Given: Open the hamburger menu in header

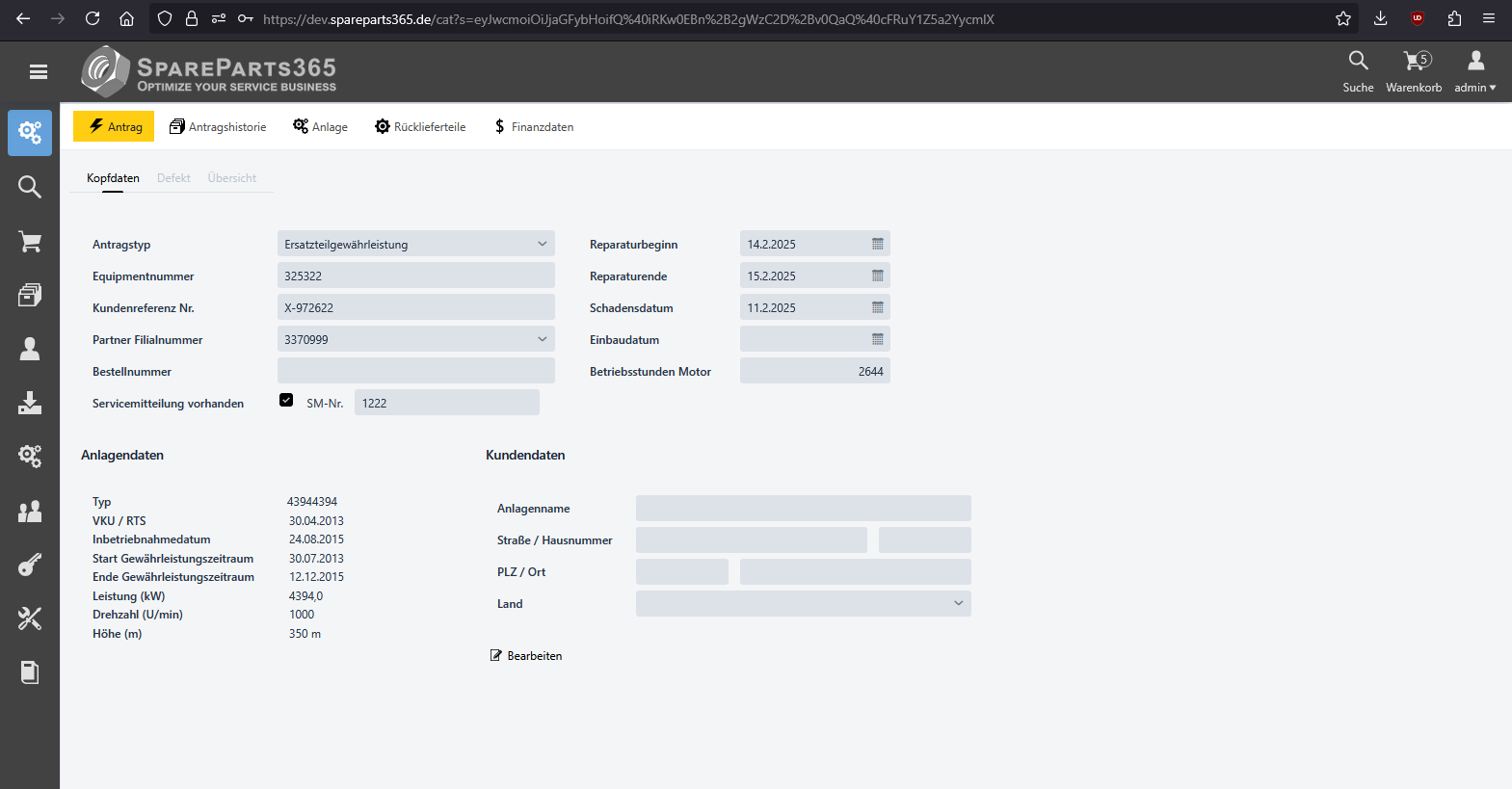Looking at the screenshot, I should pos(39,71).
